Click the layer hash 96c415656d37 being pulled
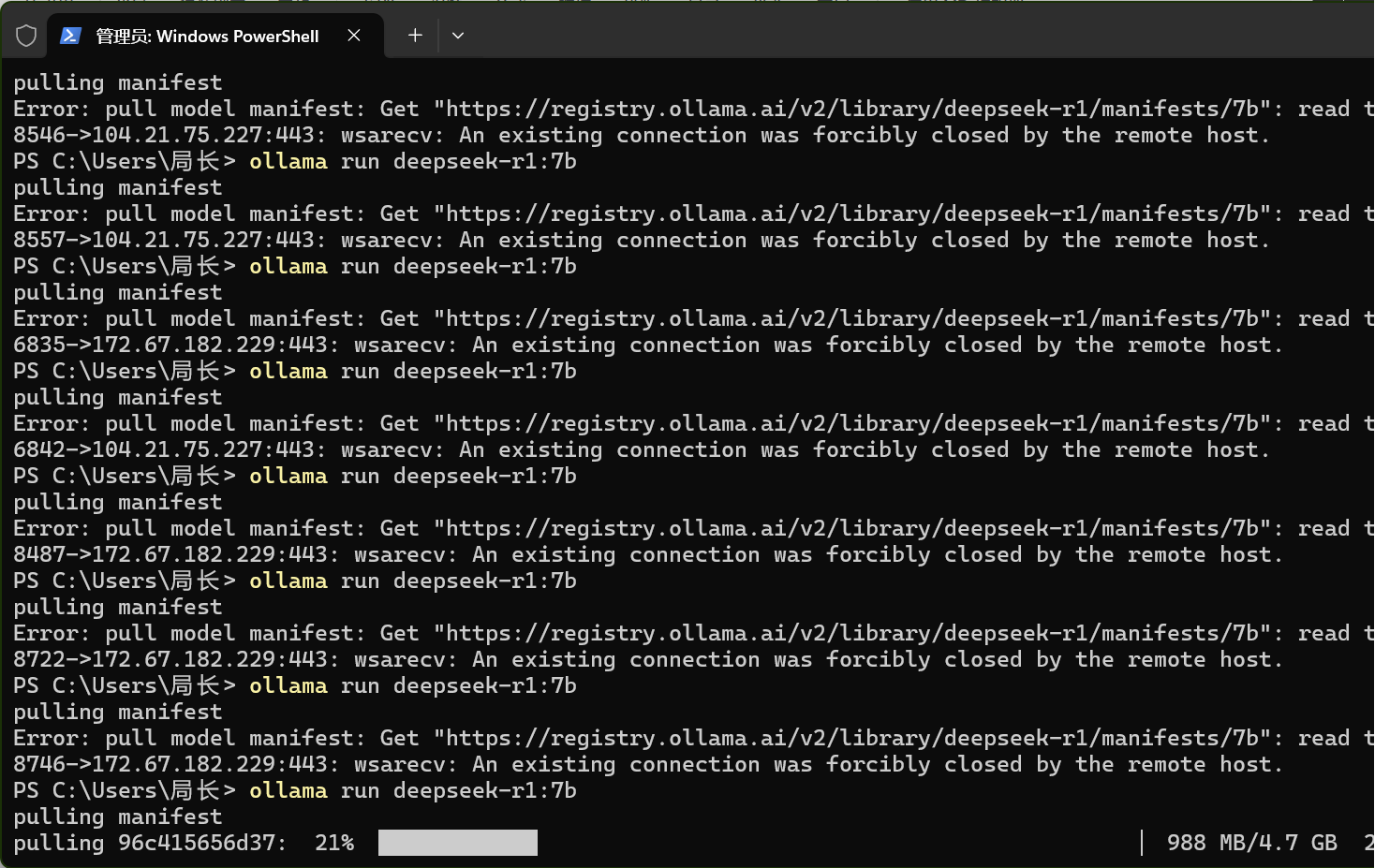The width and height of the screenshot is (1375, 868). (194, 842)
